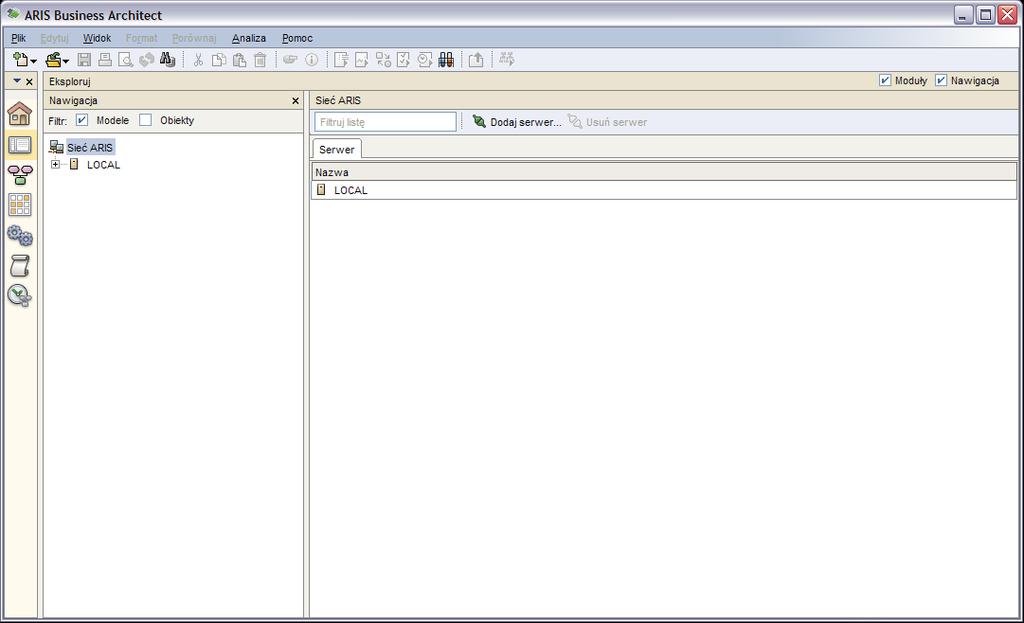Close the module bar with its X
Viewport: 1024px width, 623px height.
click(x=29, y=82)
